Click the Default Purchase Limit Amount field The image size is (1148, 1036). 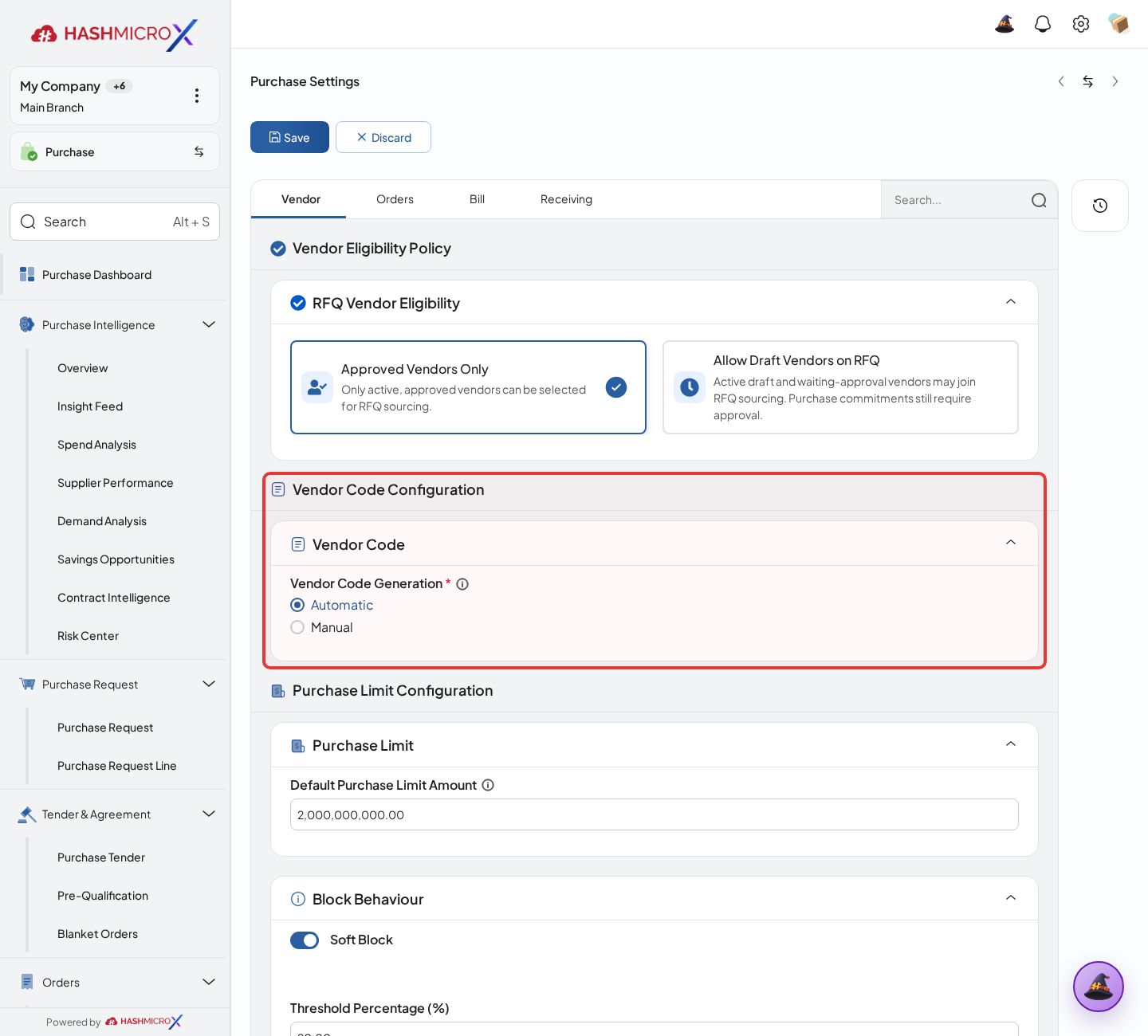(x=655, y=814)
